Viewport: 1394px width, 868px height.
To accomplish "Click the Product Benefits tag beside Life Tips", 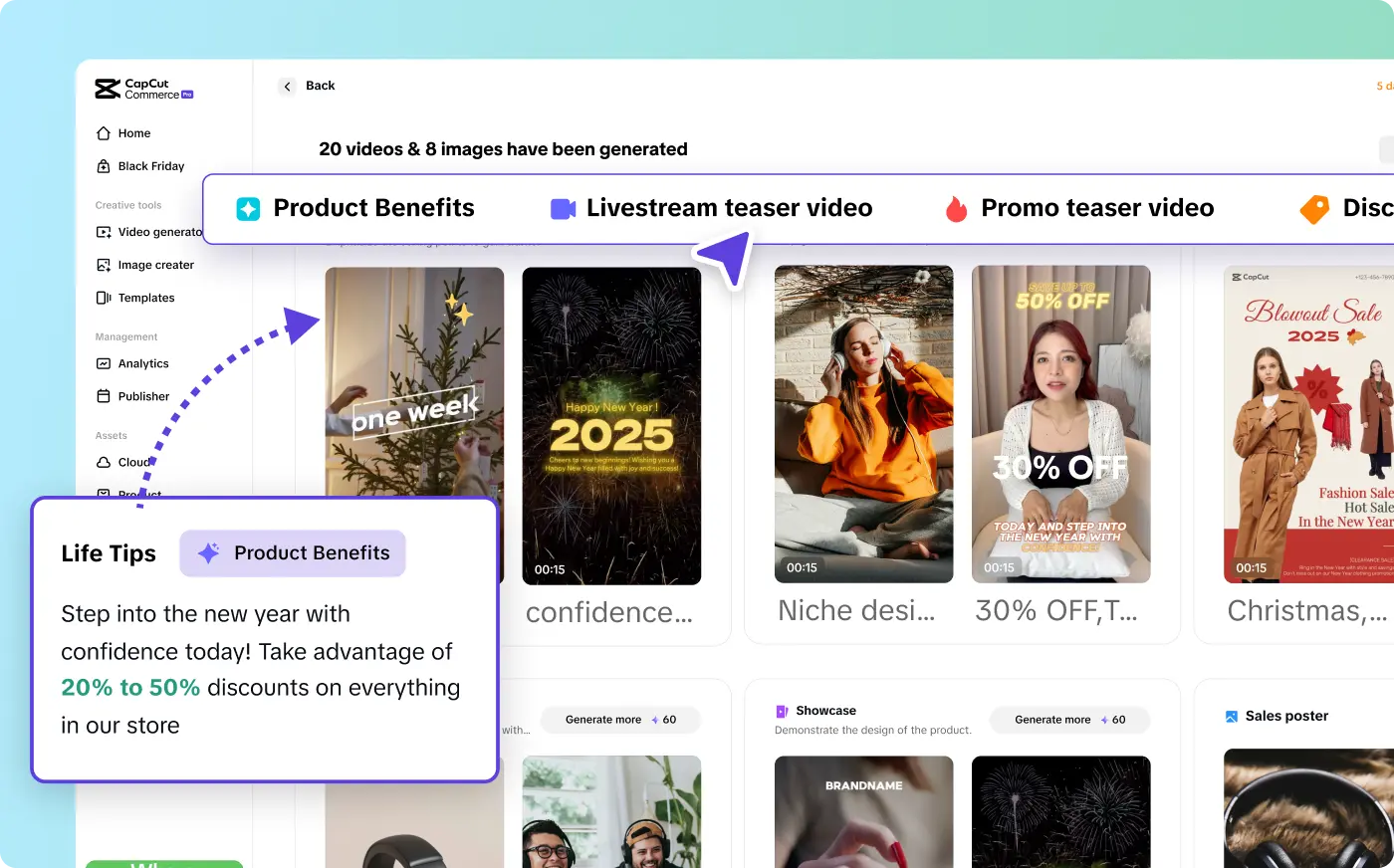I will [293, 553].
